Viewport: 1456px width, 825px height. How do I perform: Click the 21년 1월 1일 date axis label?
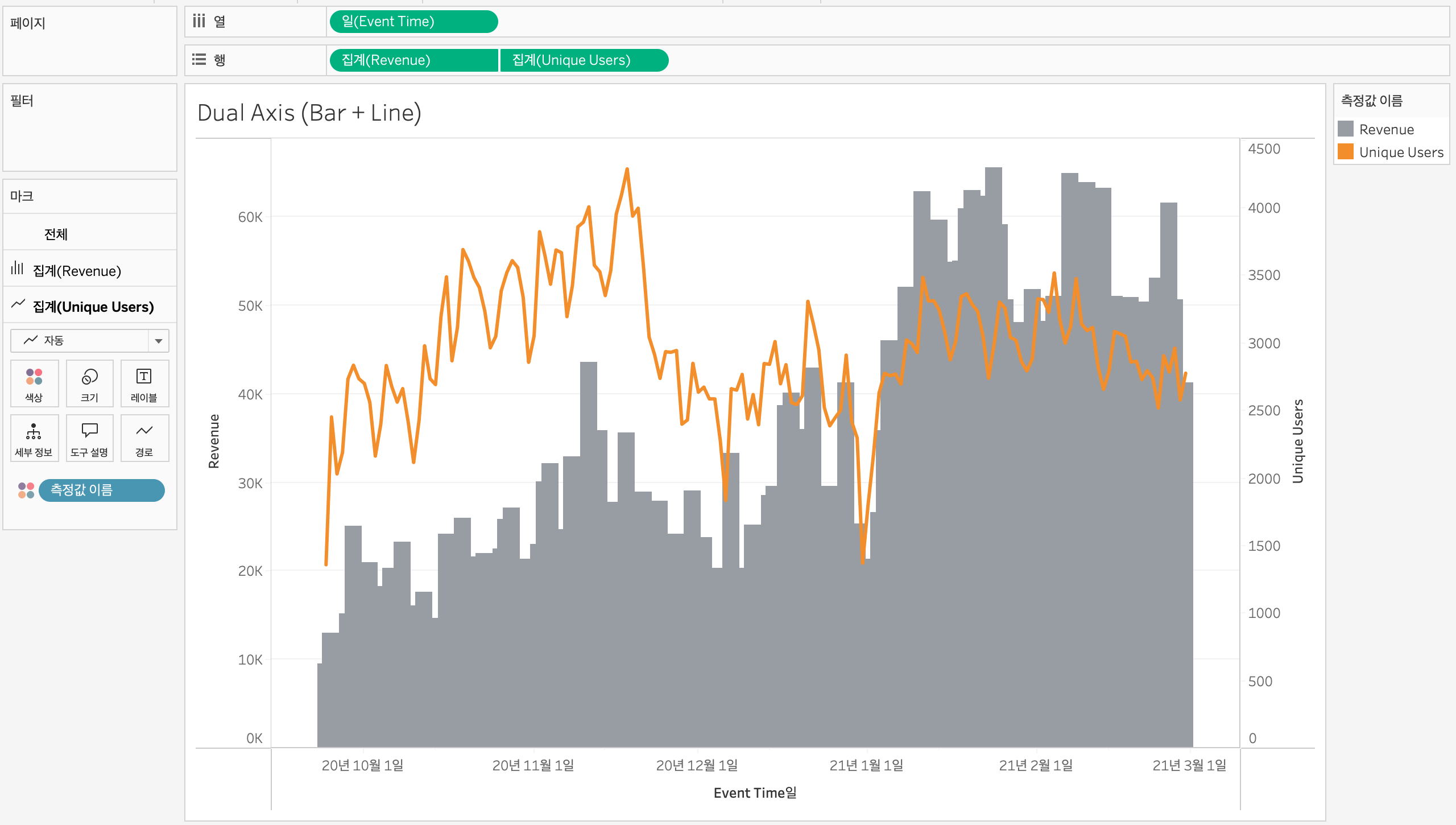point(866,765)
